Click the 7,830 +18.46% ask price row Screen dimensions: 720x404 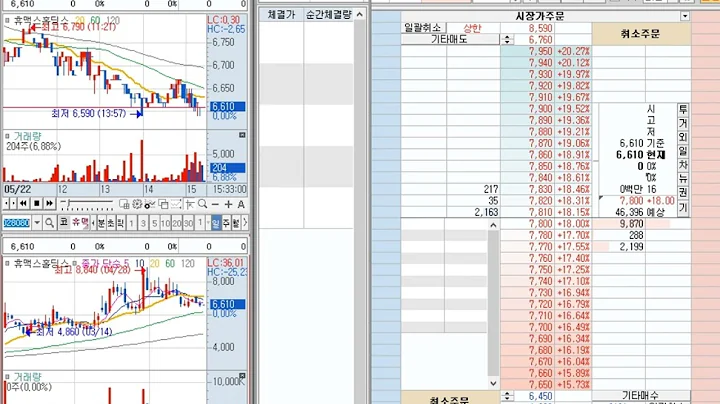click(546, 189)
